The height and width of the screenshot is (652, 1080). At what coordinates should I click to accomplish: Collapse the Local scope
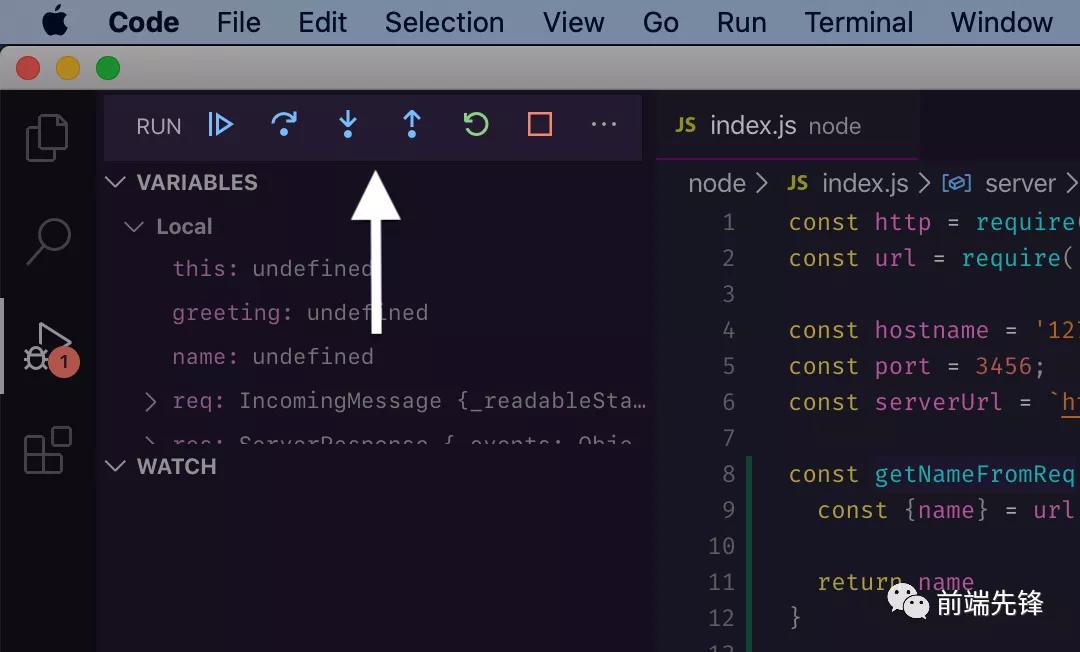coord(134,226)
